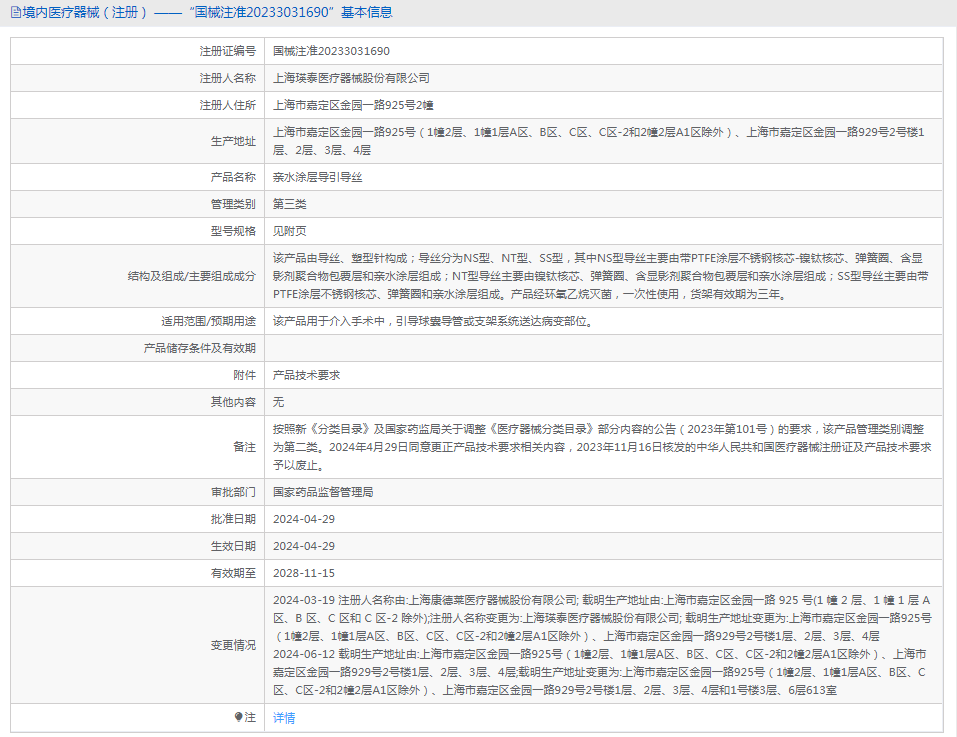957x737 pixels.
Task: Select model spec value 见附页
Action: (290, 231)
